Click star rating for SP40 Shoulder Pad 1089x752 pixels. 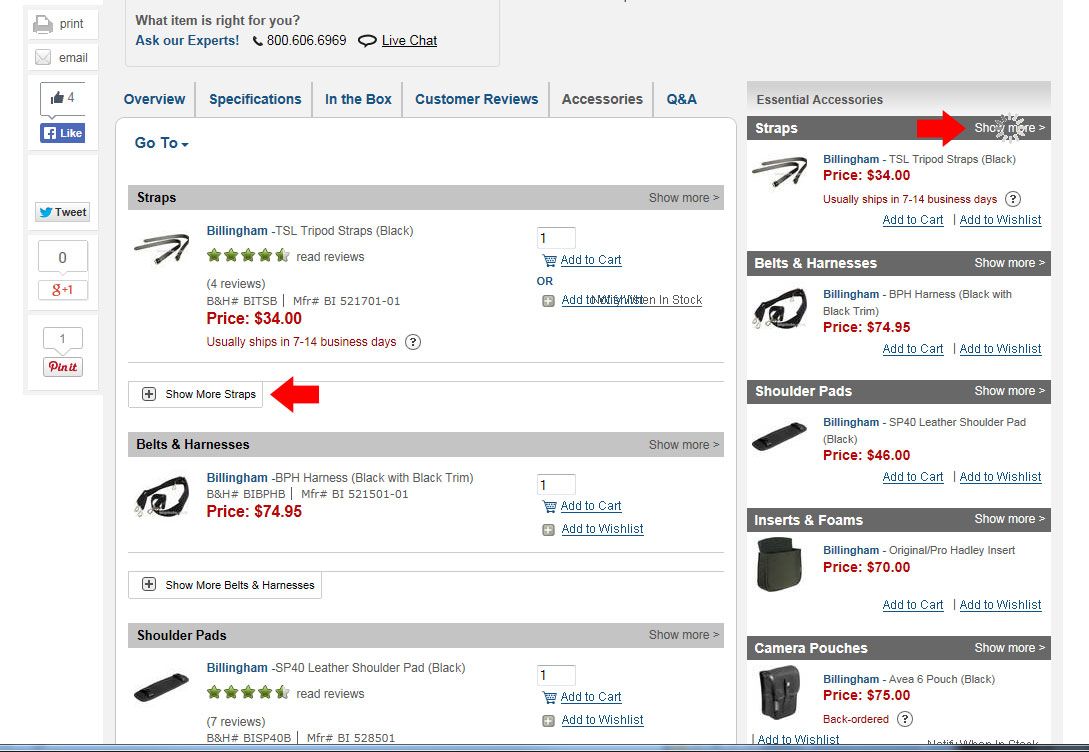(248, 692)
